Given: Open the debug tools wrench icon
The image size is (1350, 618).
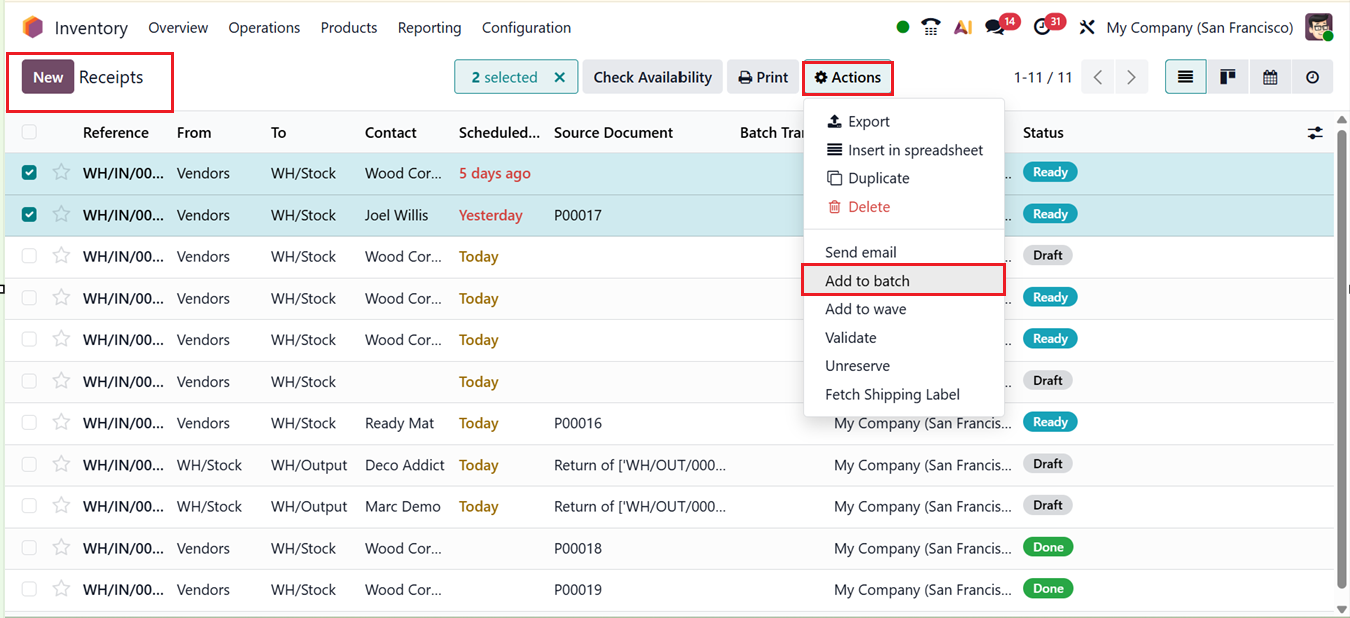Looking at the screenshot, I should click(x=1087, y=27).
